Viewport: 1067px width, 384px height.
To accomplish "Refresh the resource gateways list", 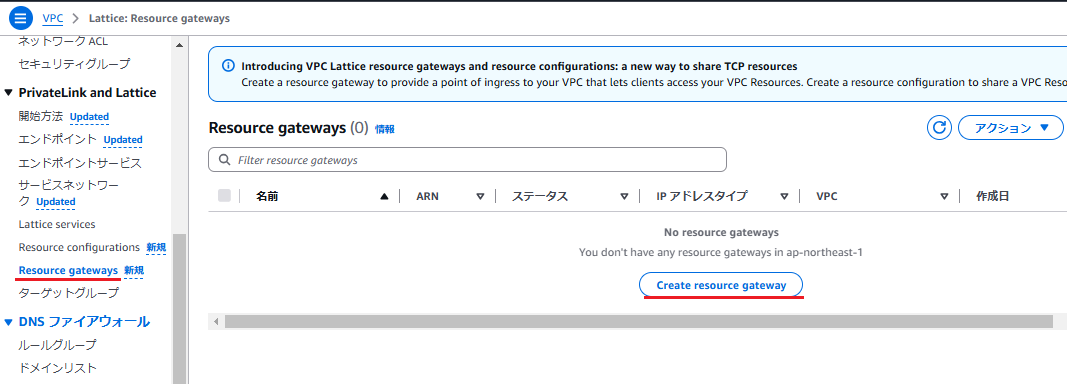I will [x=939, y=127].
